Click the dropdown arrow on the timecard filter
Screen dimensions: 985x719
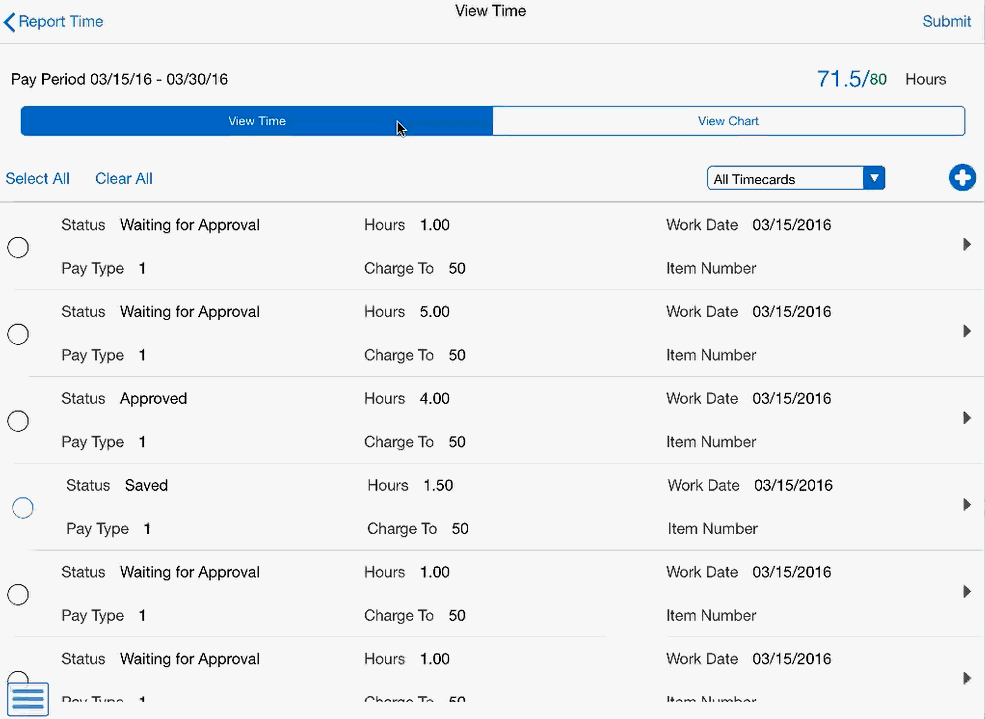[874, 179]
